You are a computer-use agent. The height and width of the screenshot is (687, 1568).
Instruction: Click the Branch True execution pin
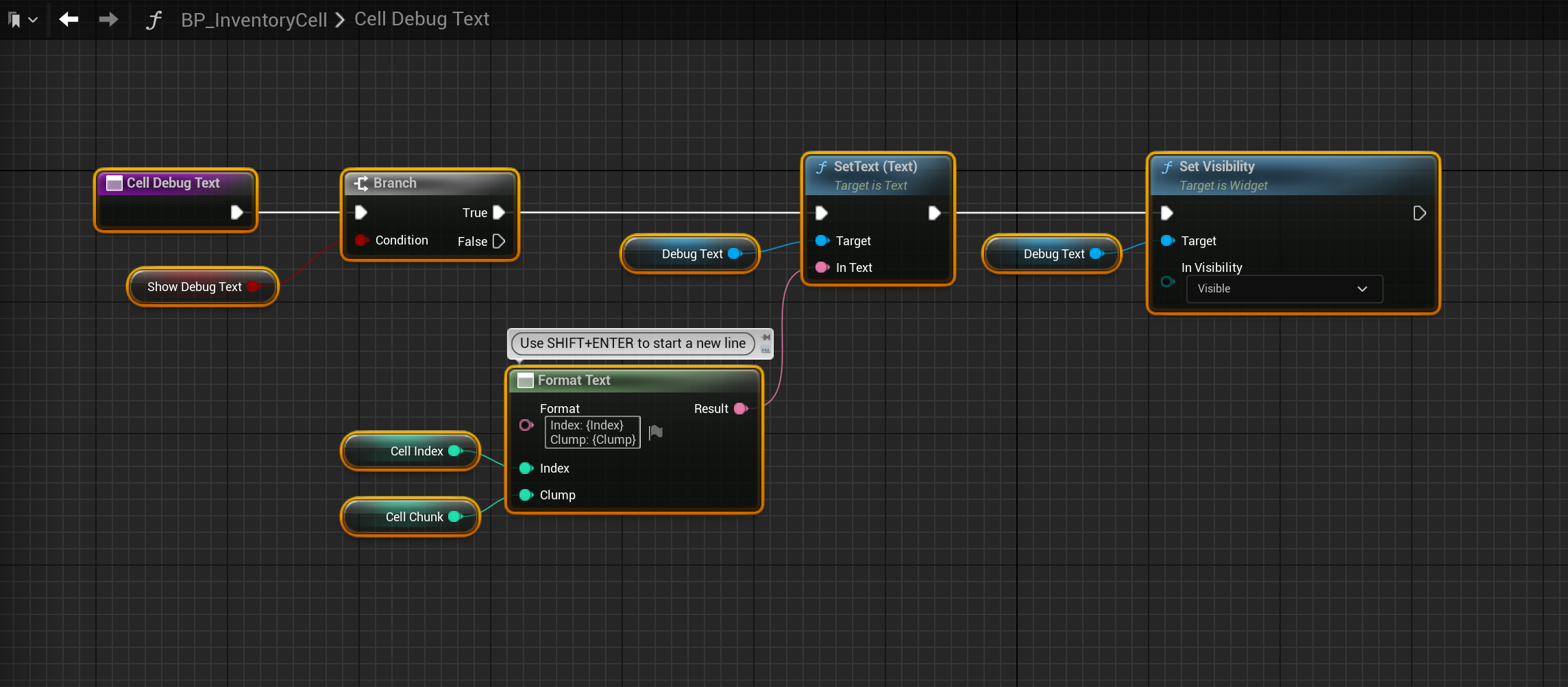click(x=499, y=213)
